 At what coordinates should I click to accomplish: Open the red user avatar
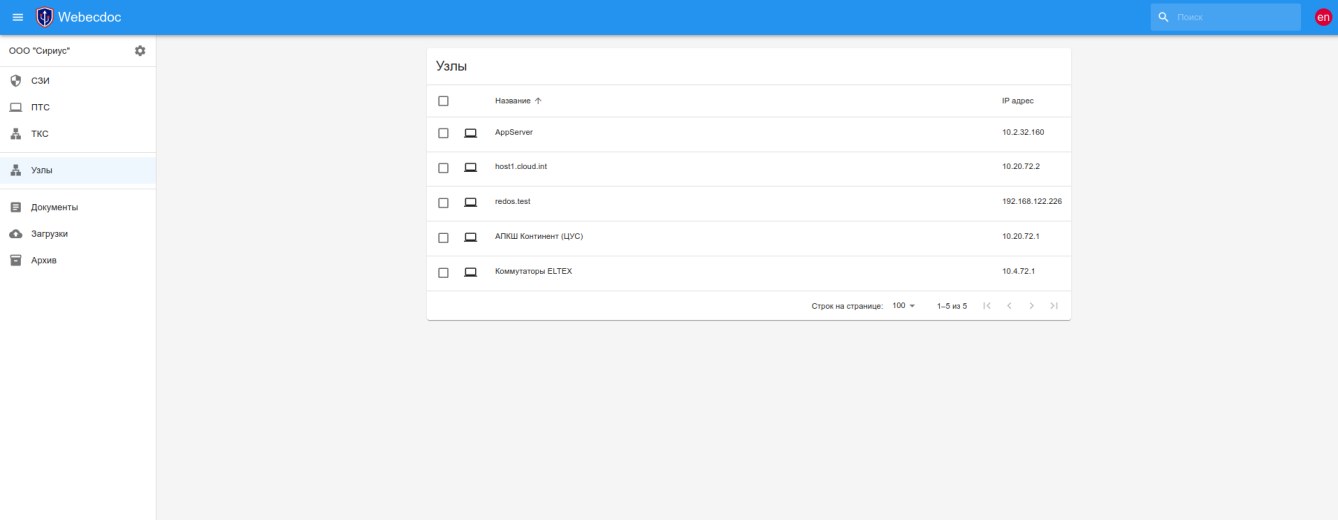coord(1323,17)
